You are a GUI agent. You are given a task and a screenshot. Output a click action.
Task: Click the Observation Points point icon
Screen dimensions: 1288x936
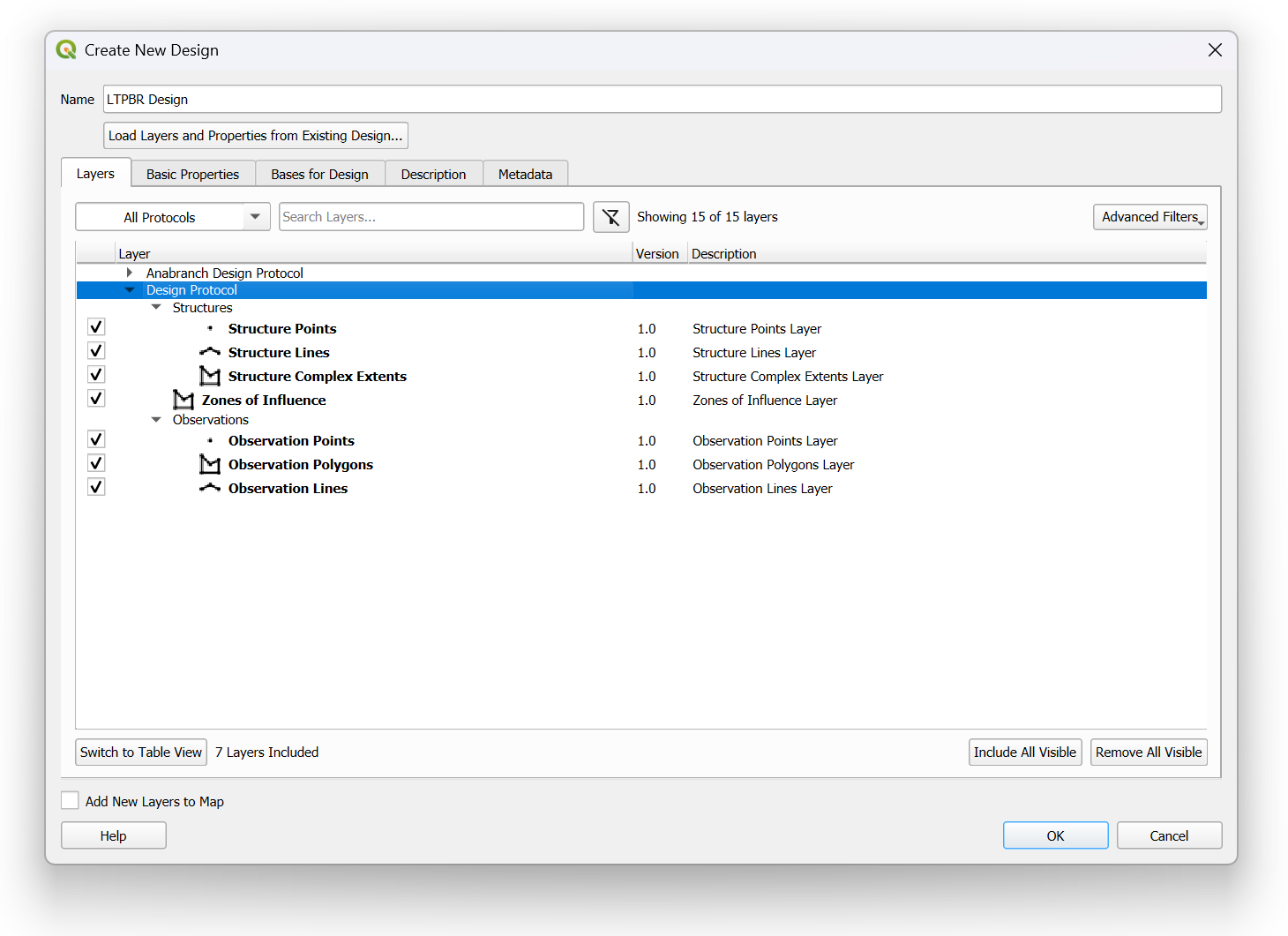[210, 441]
